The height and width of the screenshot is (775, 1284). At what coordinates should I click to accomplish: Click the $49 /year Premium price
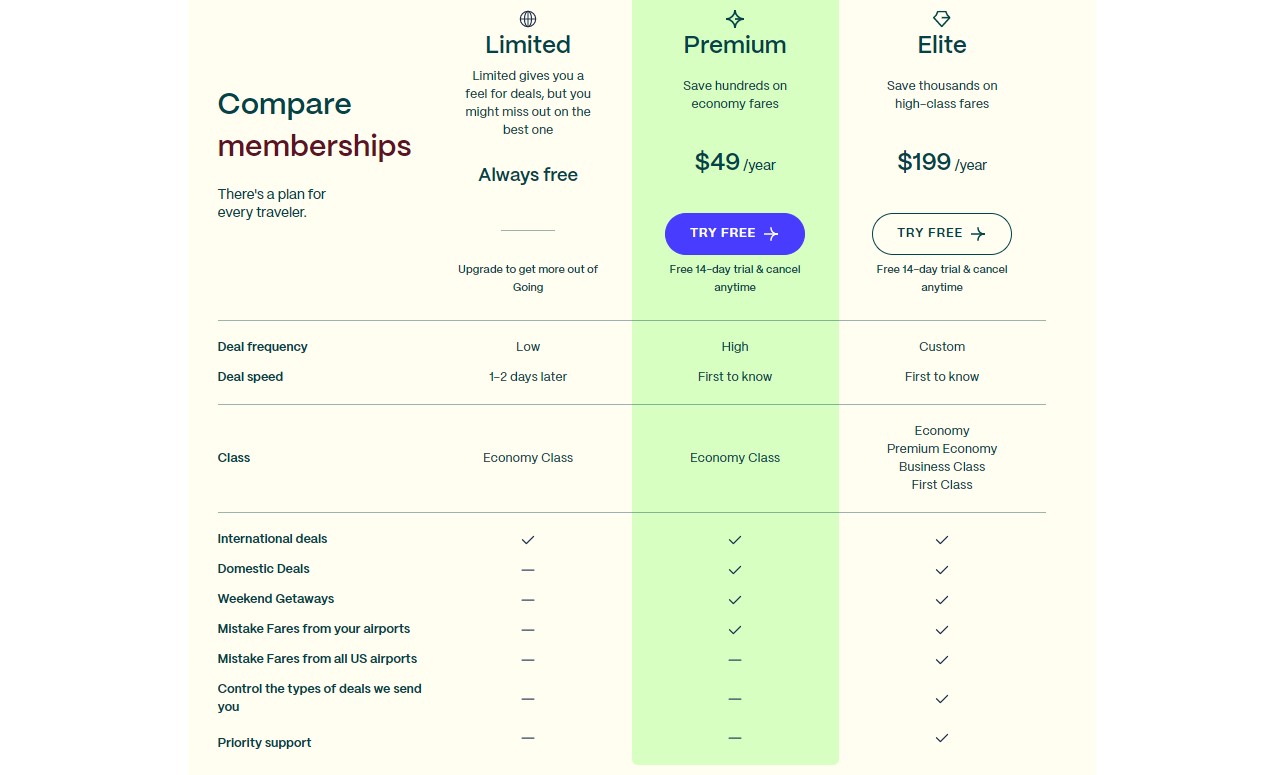click(735, 163)
